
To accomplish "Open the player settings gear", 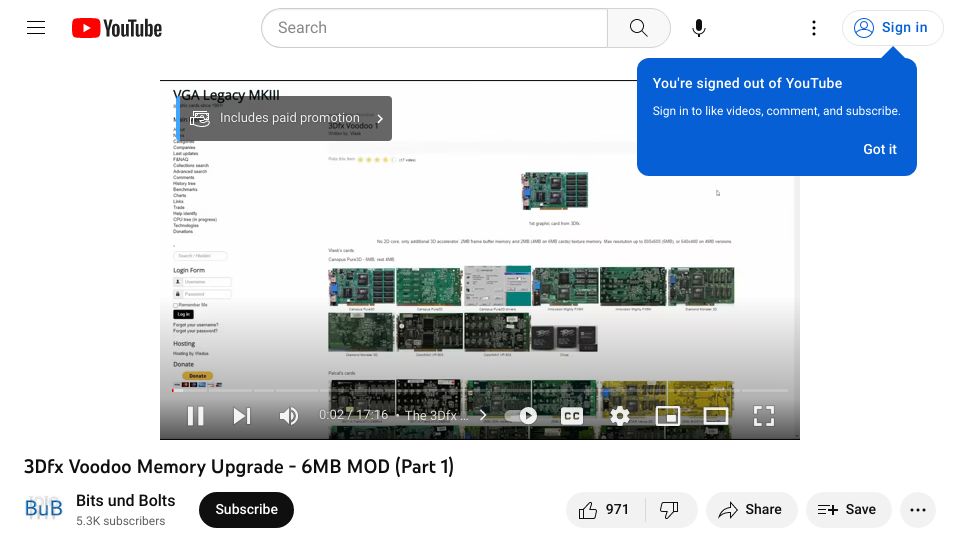I will pos(620,416).
